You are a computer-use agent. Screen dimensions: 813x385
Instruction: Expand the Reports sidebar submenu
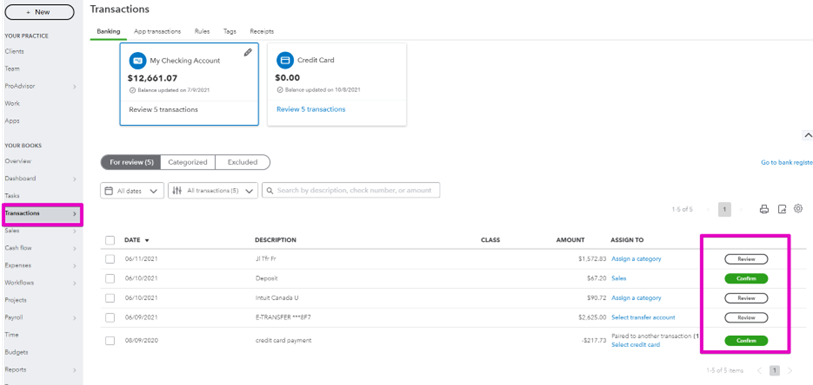click(x=74, y=370)
